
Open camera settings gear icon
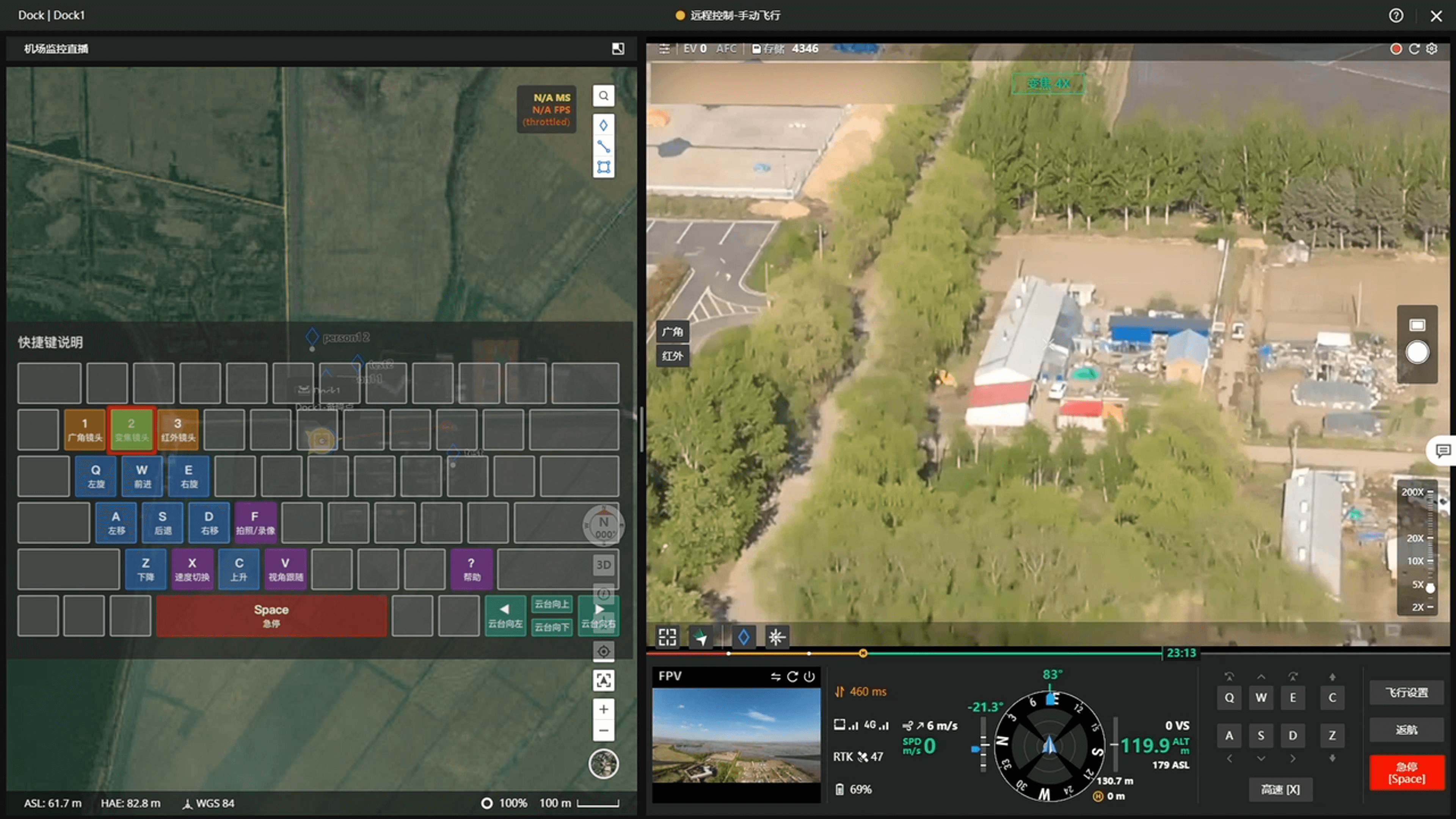1431,49
